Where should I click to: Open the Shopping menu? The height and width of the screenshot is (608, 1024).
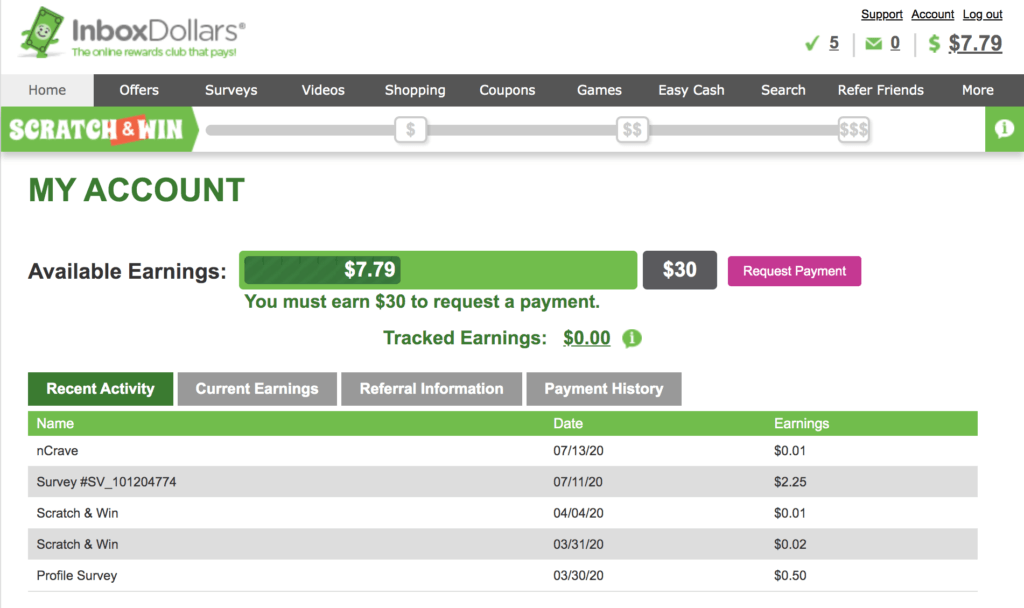415,90
